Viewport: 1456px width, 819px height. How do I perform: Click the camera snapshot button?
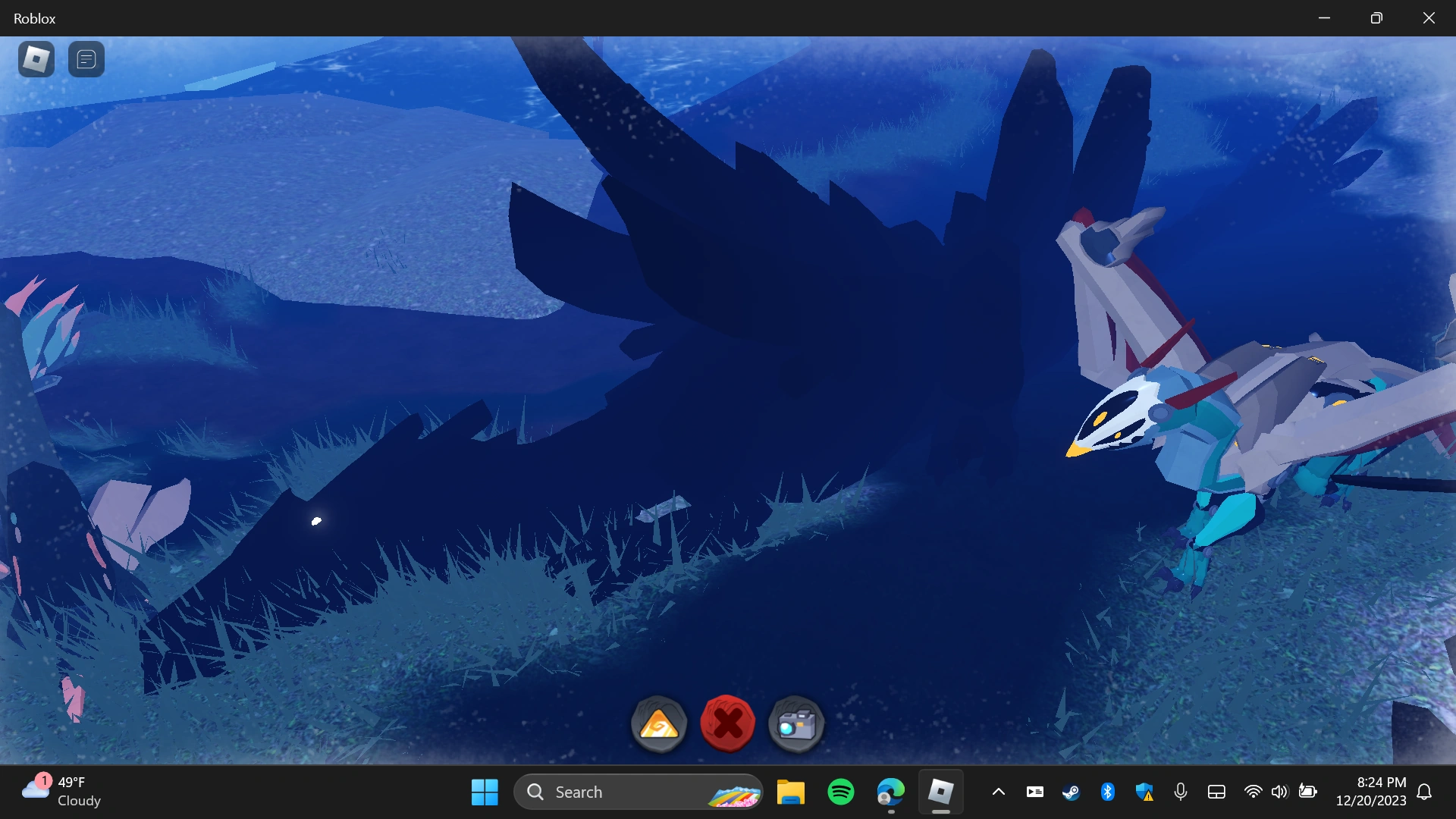(x=795, y=724)
